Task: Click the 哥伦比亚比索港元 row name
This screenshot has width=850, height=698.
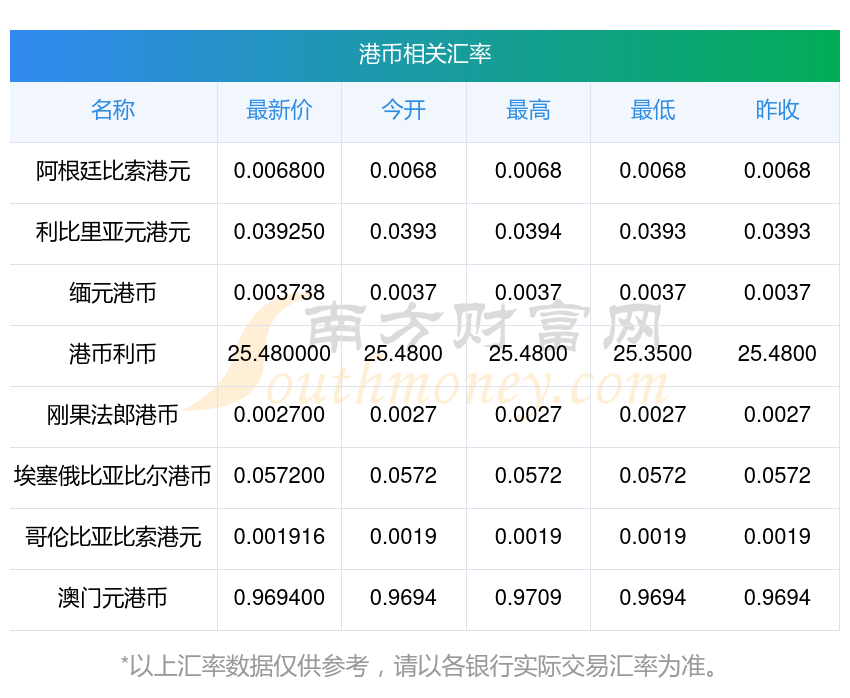Action: (x=113, y=537)
